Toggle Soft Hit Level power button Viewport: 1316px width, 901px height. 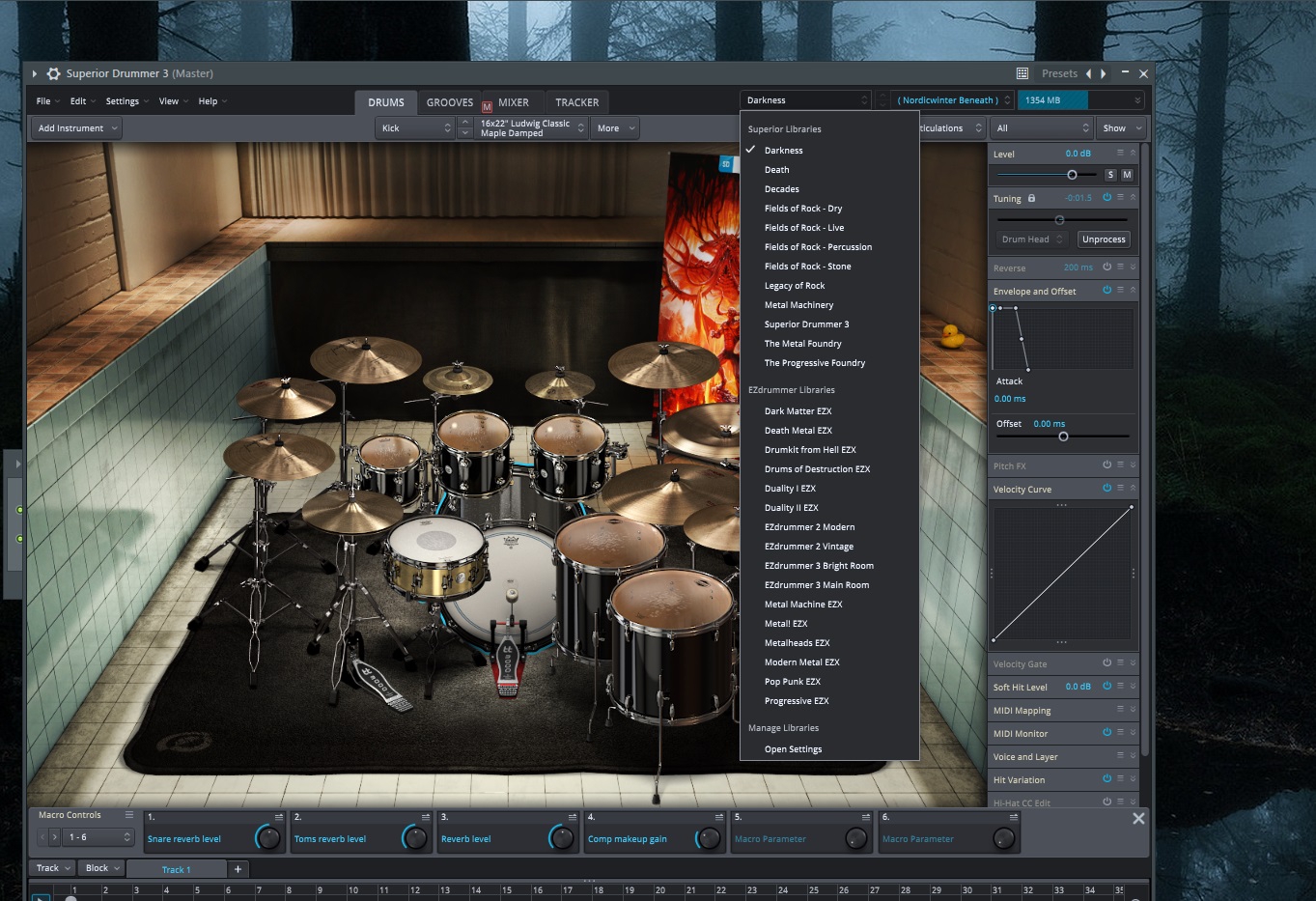1106,686
